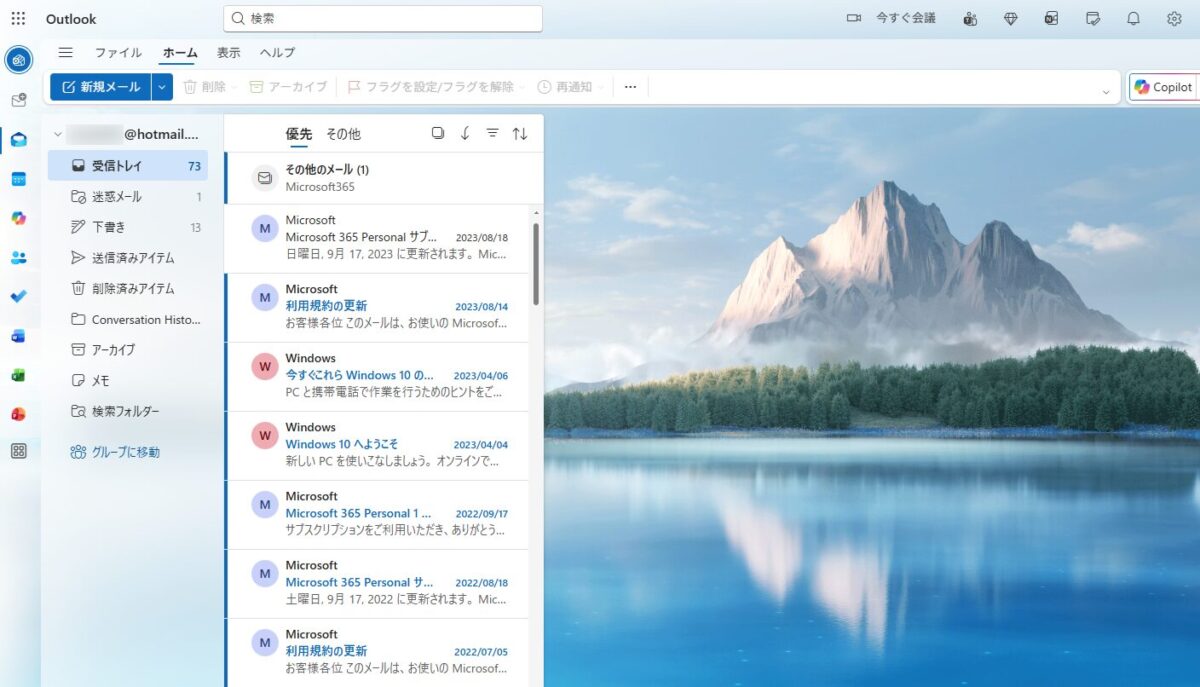
Task: Open the People app icon
Action: [x=20, y=257]
